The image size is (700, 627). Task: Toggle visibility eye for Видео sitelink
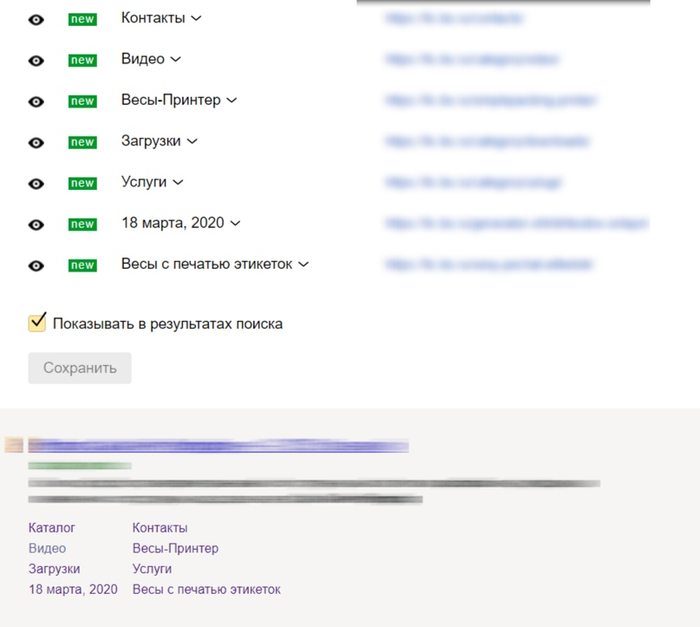click(36, 60)
